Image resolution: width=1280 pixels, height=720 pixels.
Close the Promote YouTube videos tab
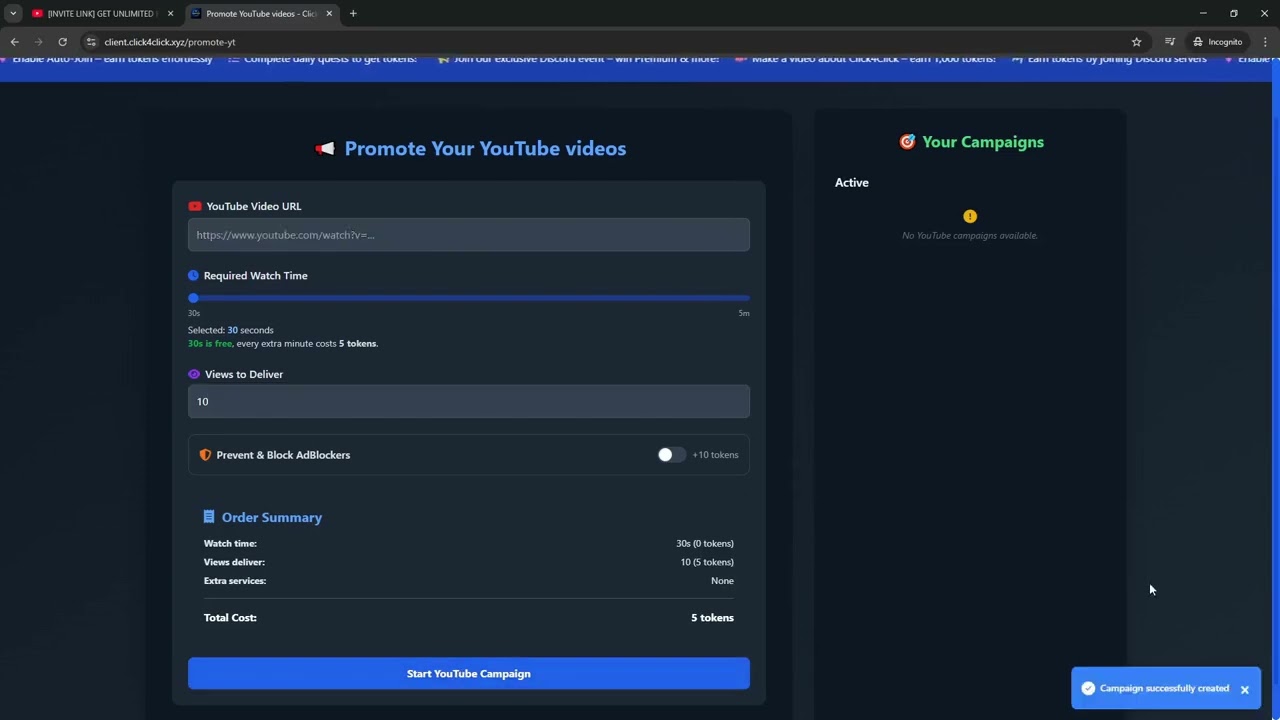(329, 14)
